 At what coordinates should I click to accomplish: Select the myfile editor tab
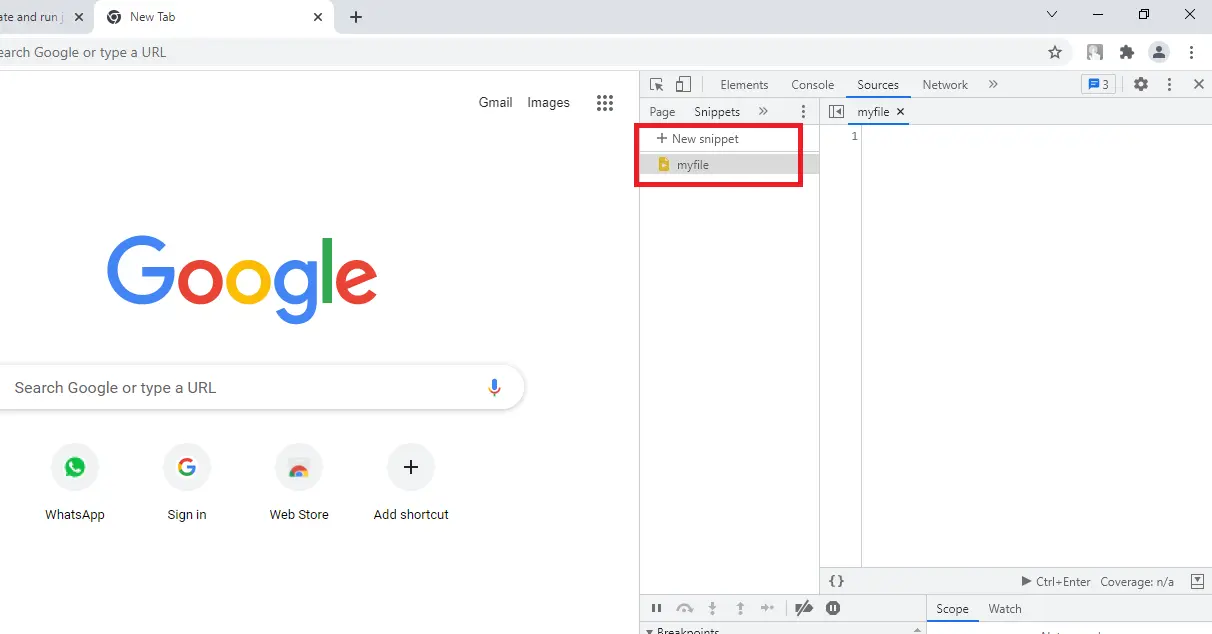click(873, 112)
